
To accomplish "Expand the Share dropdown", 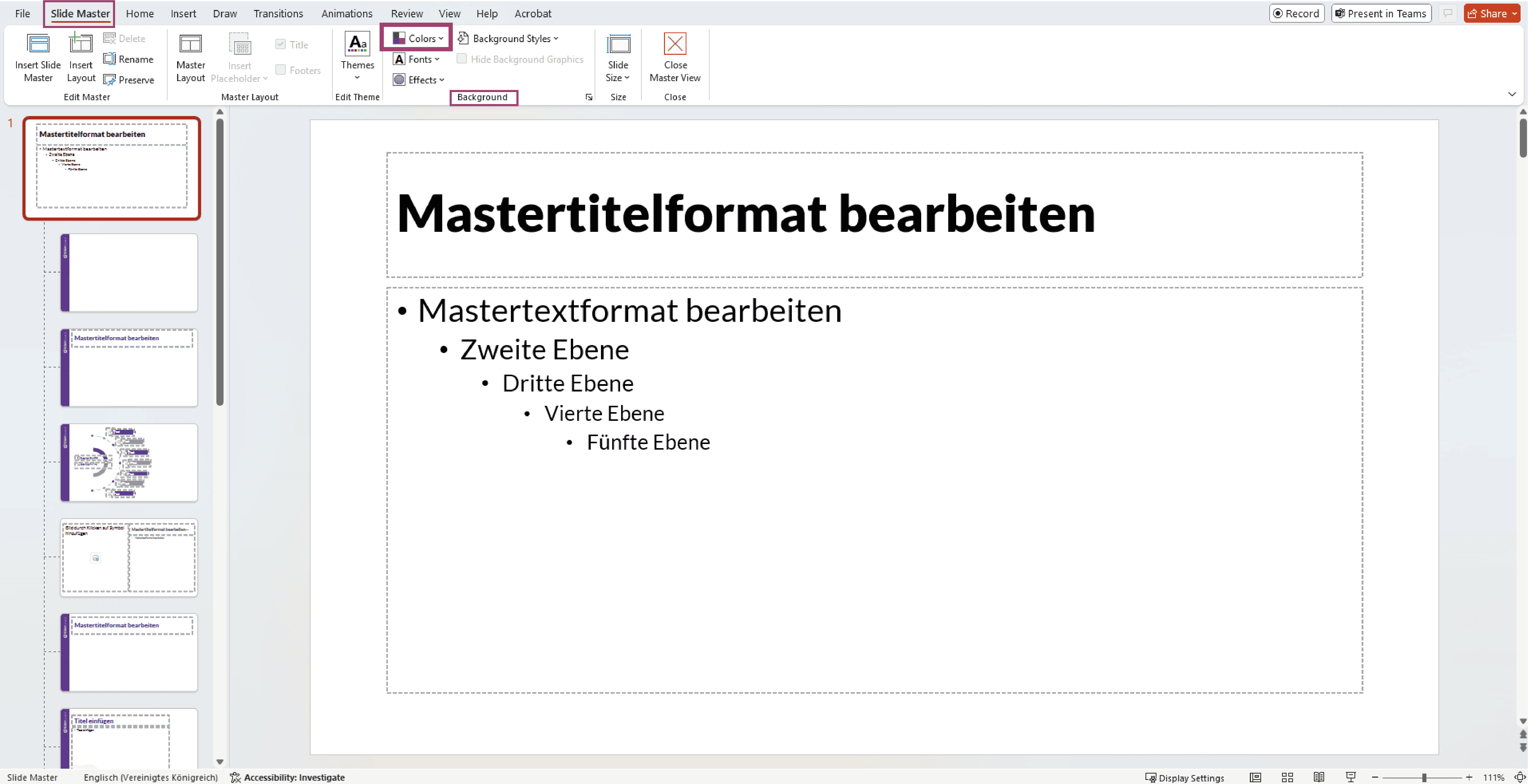I will tap(1514, 14).
